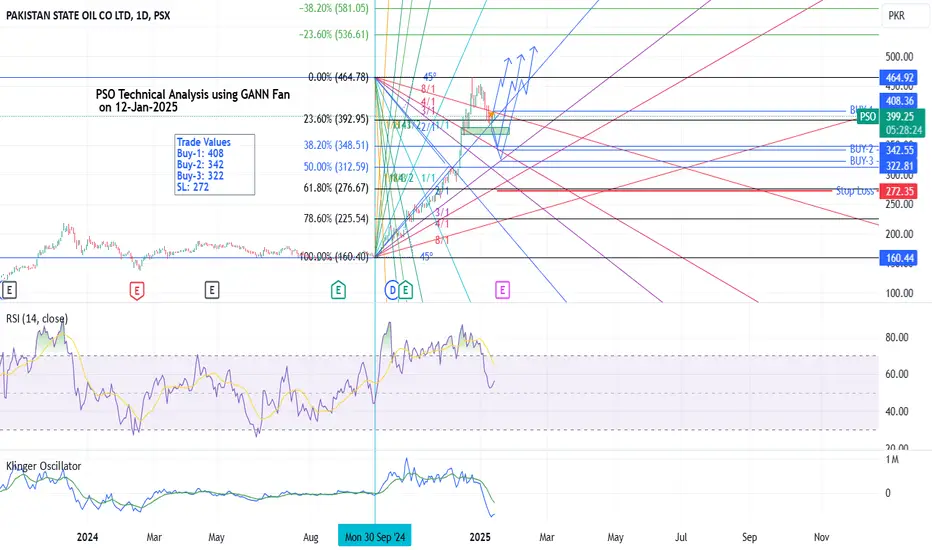Click the PSO 399.25 current price tag
The height and width of the screenshot is (550, 932).
[890, 117]
